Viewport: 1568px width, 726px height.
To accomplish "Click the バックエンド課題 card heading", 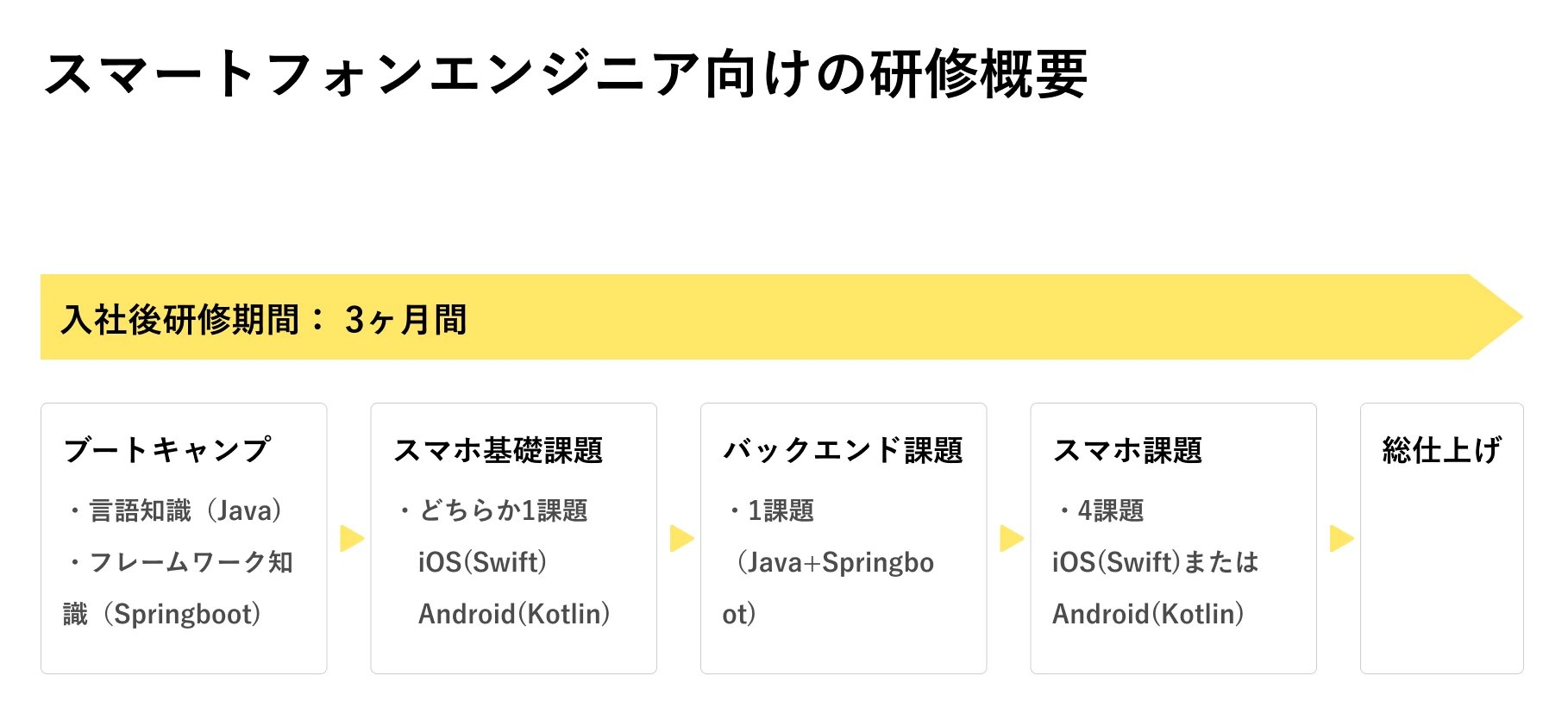I will 843,450.
